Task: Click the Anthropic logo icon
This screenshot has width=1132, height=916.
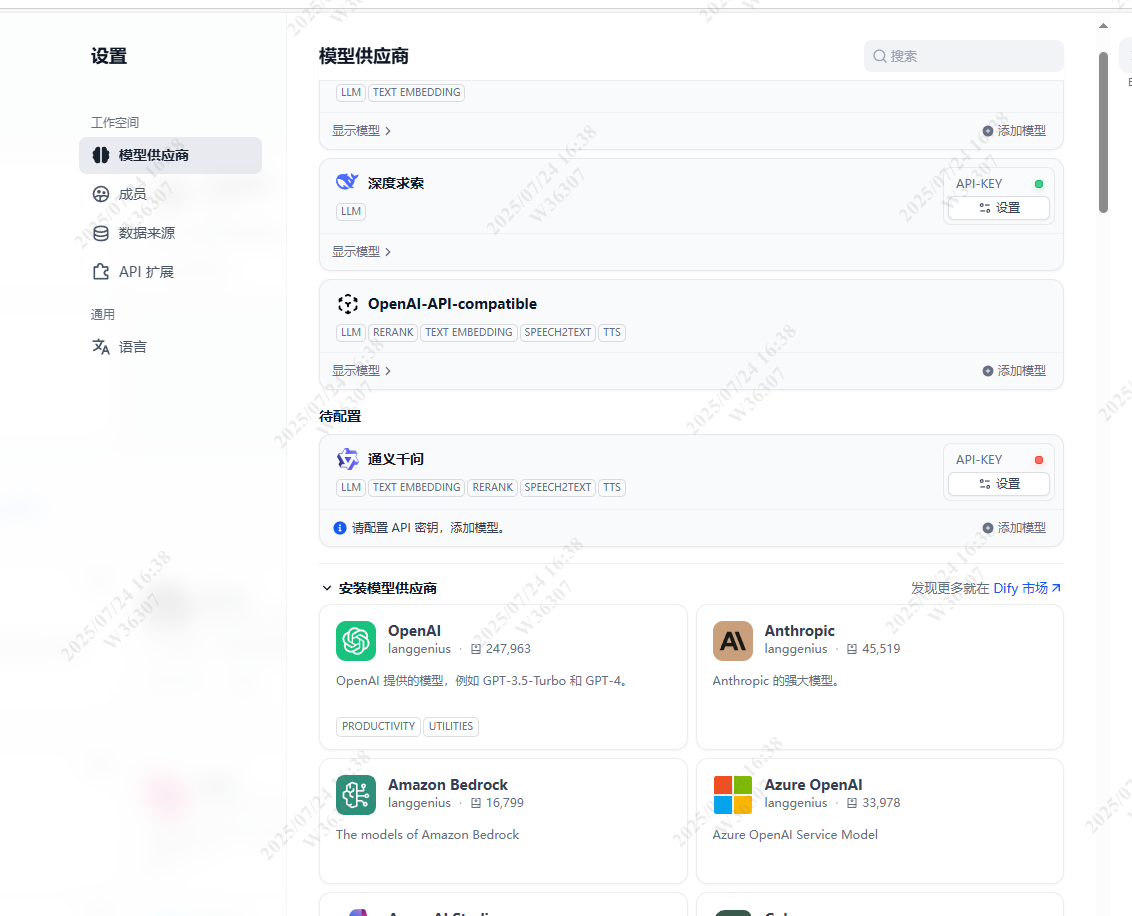Action: 732,641
